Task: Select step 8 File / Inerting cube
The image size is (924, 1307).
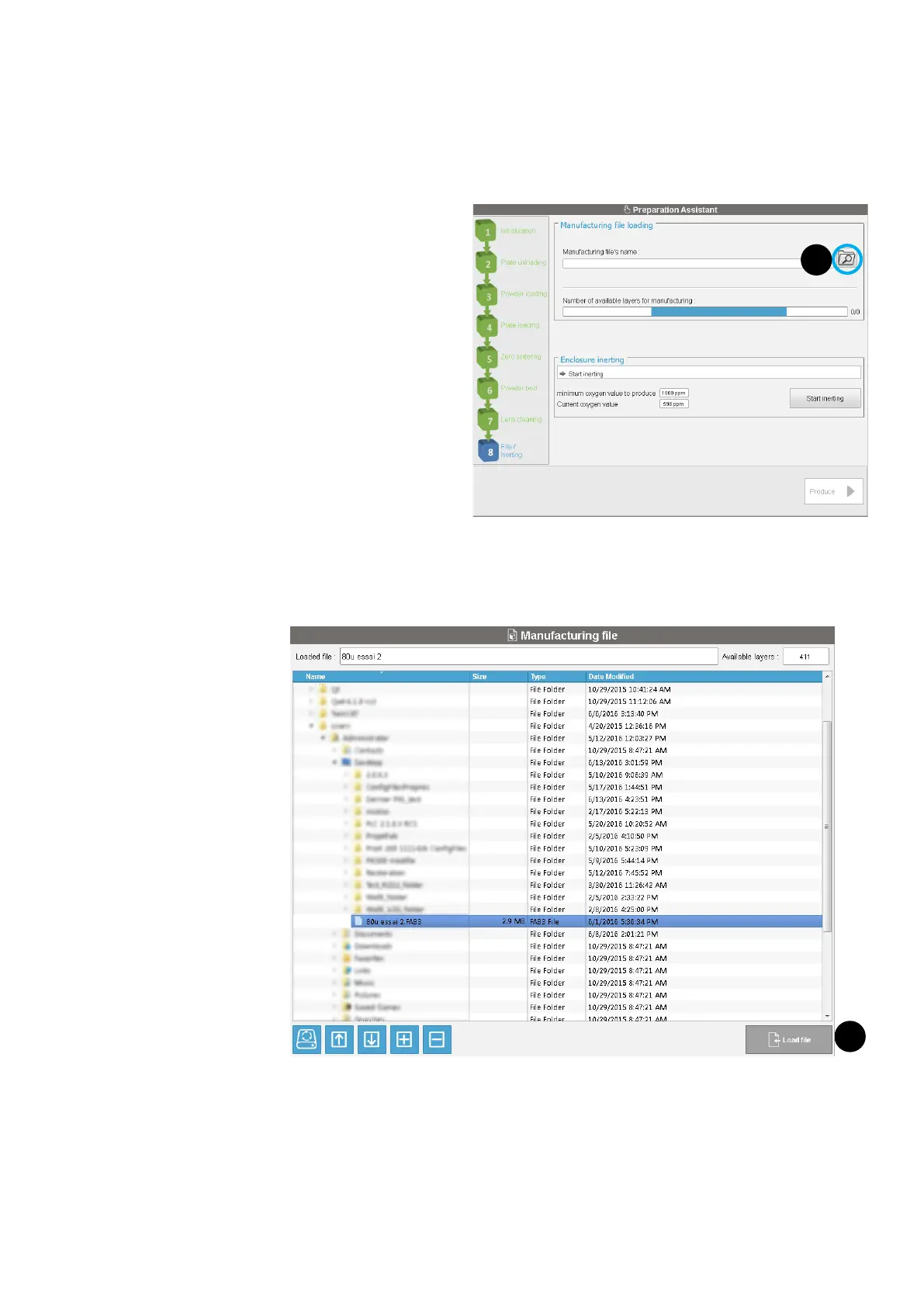Action: point(489,451)
